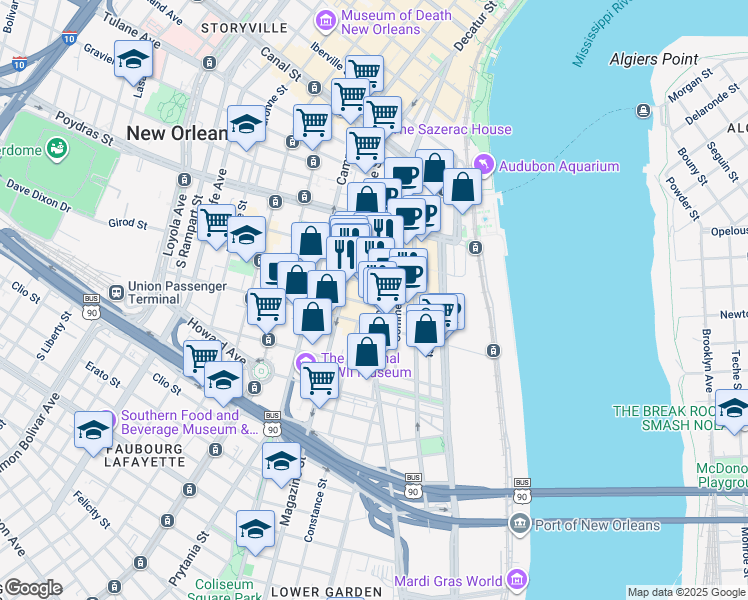Select the school marker in Faubourg Lafayette
Screen dimensions: 748x600
click(x=93, y=430)
